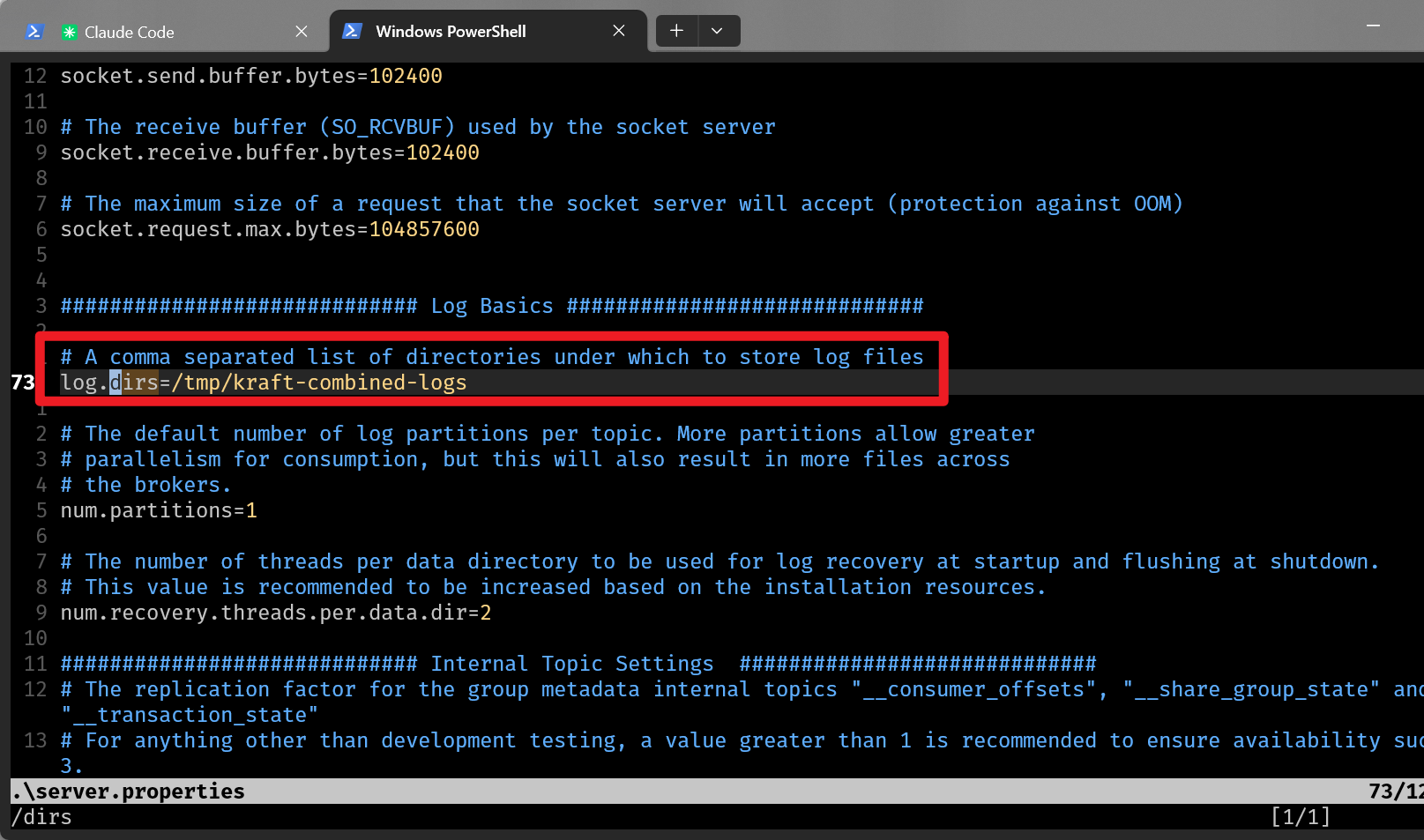Open a new tab with the plus button
This screenshot has height=840, width=1424.
(x=676, y=31)
